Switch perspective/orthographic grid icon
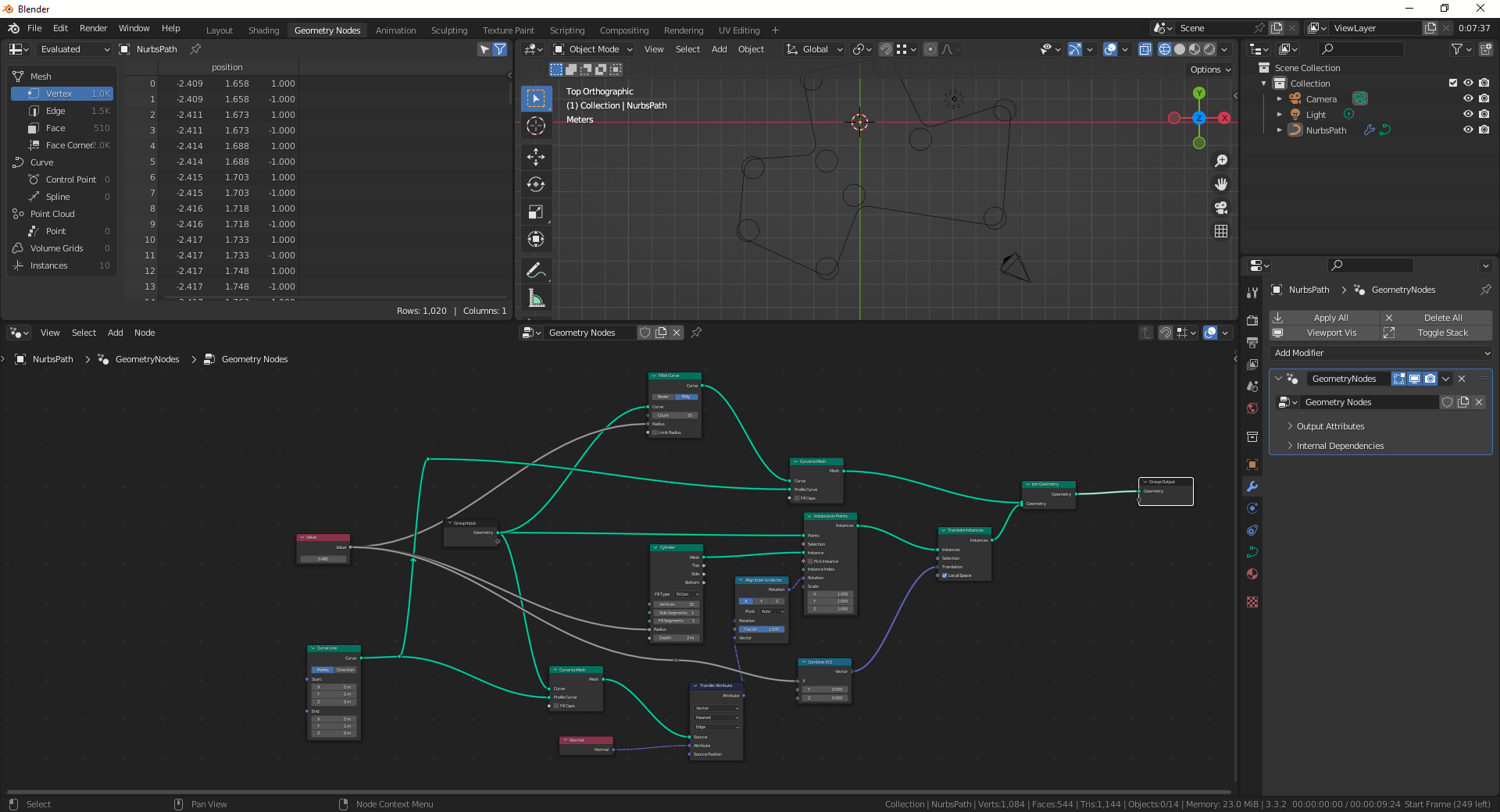1500x812 pixels. (x=1221, y=231)
